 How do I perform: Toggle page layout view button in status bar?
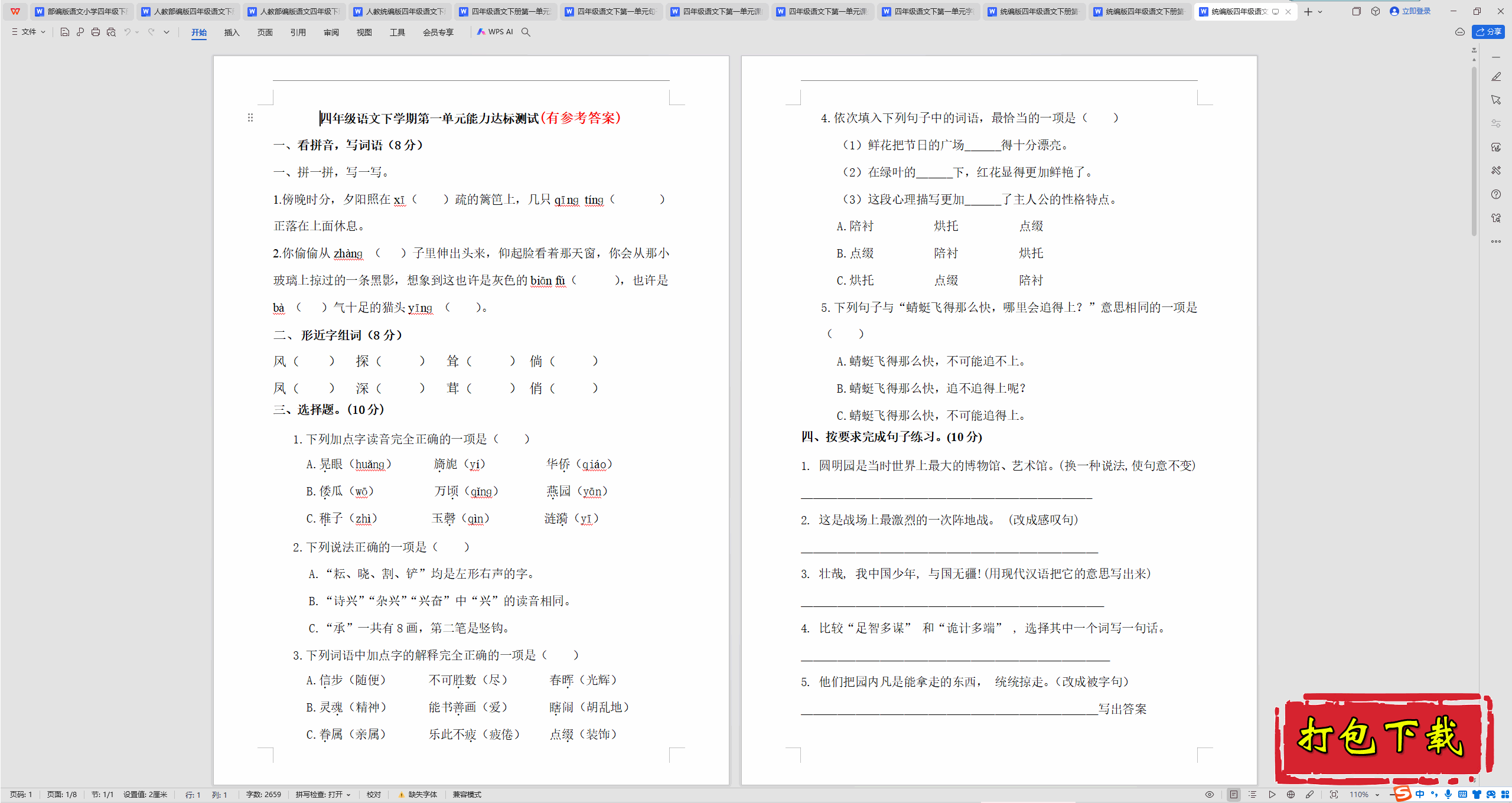pos(1234,795)
